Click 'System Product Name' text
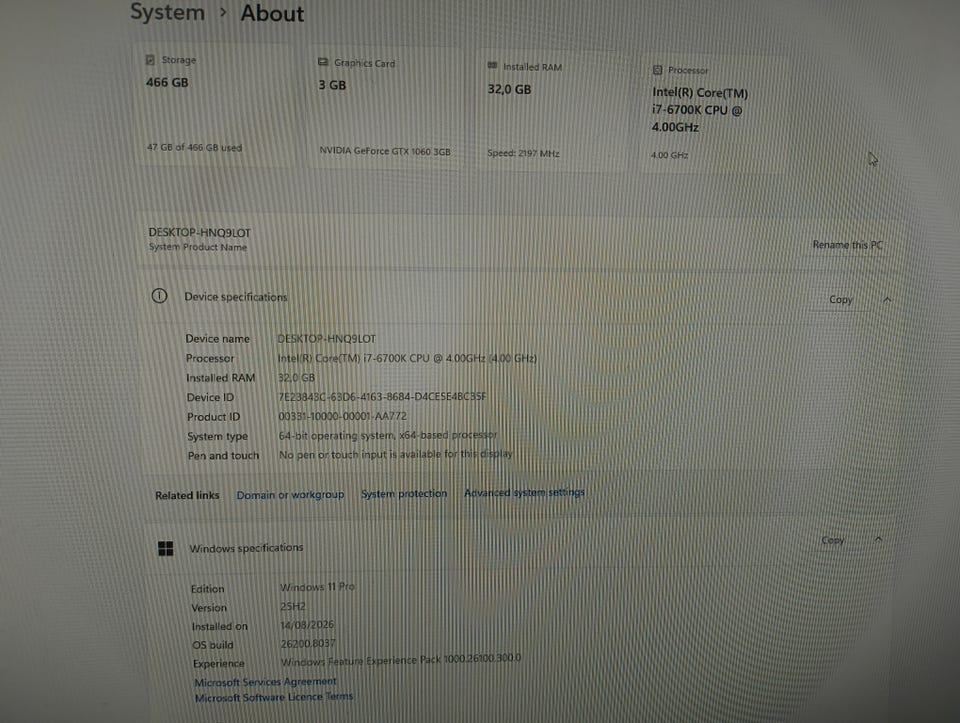This screenshot has height=723, width=960. 198,247
